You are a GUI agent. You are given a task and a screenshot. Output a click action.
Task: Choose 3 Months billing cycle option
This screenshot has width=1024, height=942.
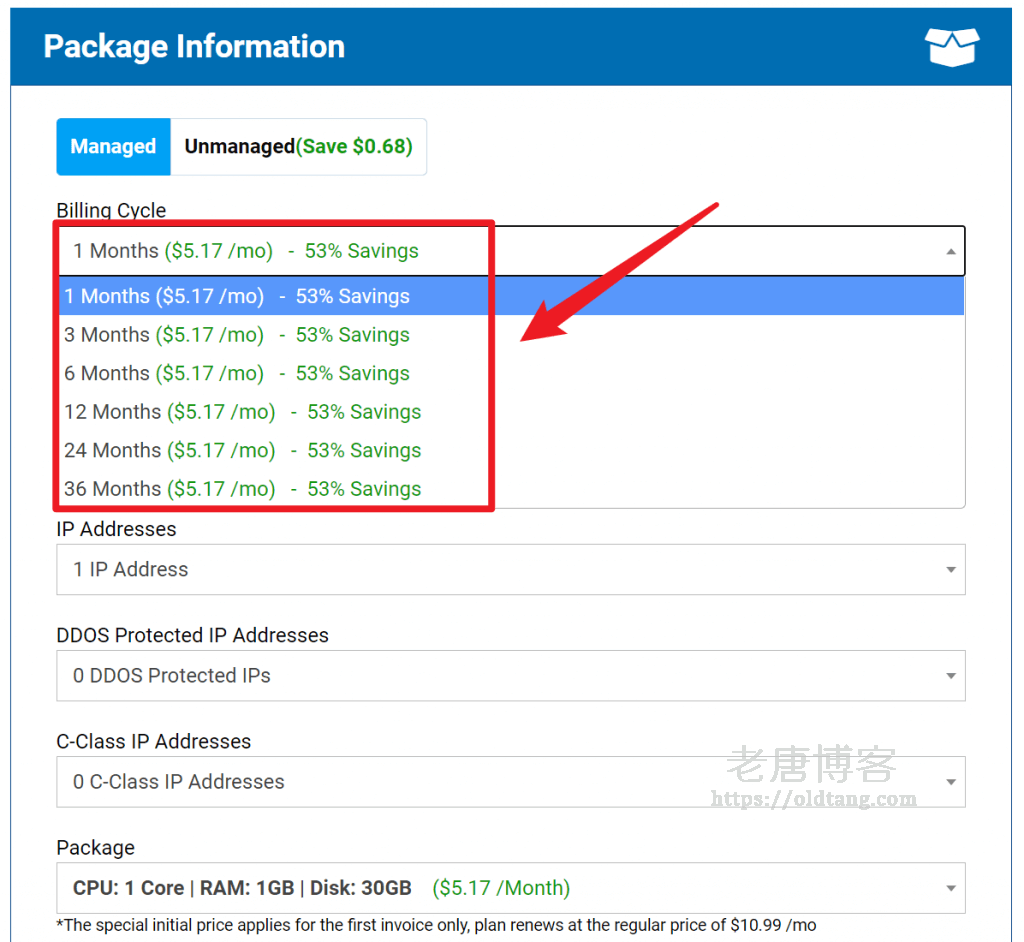pos(237,335)
